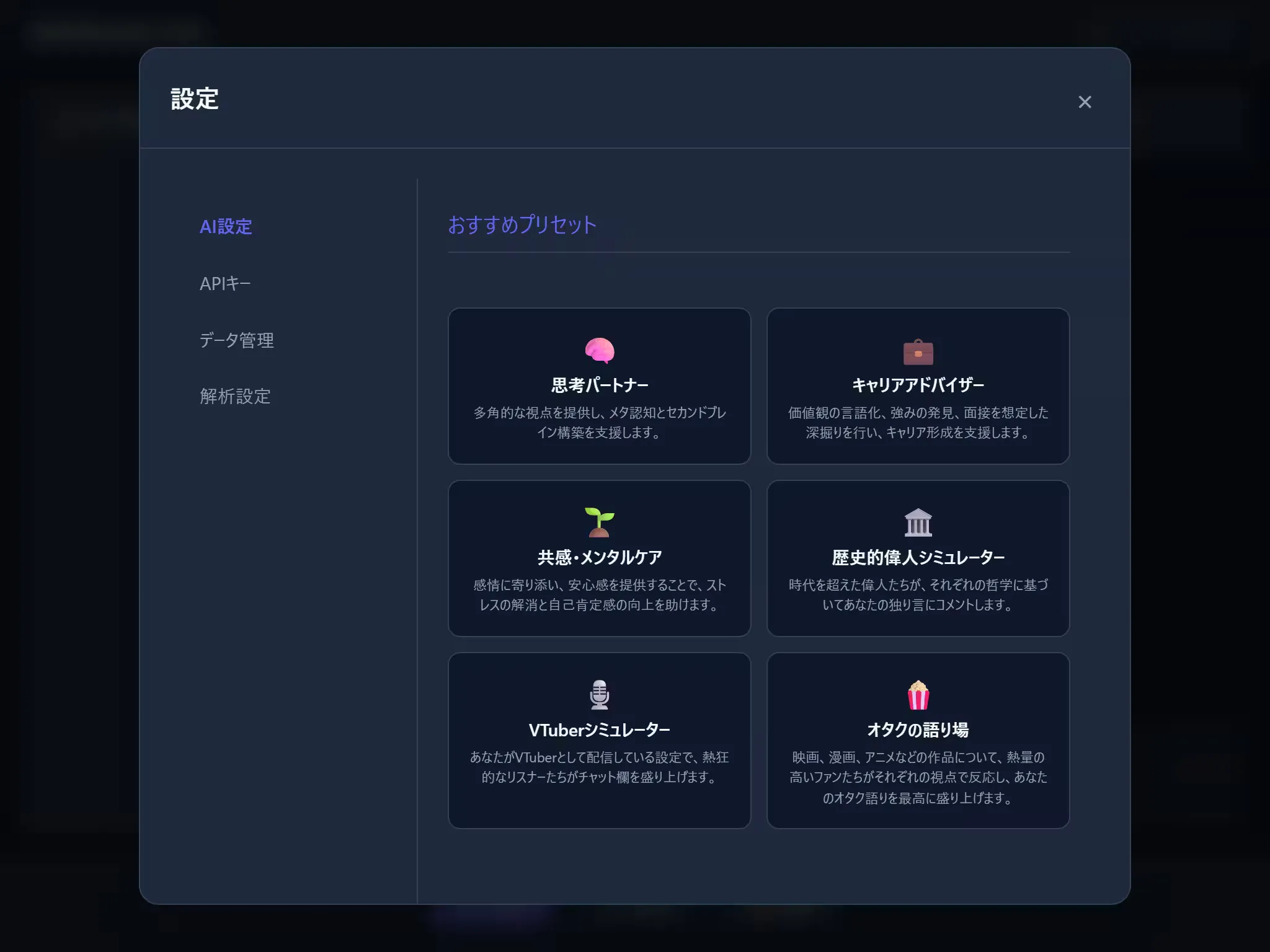1270x952 pixels.
Task: Select the sprout icon for 共感・メンタルケア
Action: [599, 522]
